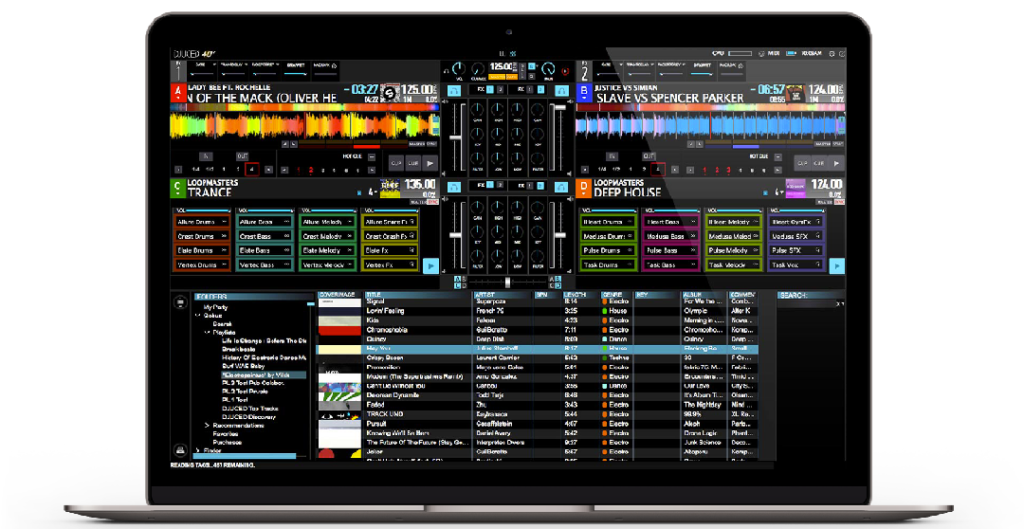The width and height of the screenshot is (1024, 529).
Task: Trigger the Crest Bass sample pad
Action: point(264,236)
